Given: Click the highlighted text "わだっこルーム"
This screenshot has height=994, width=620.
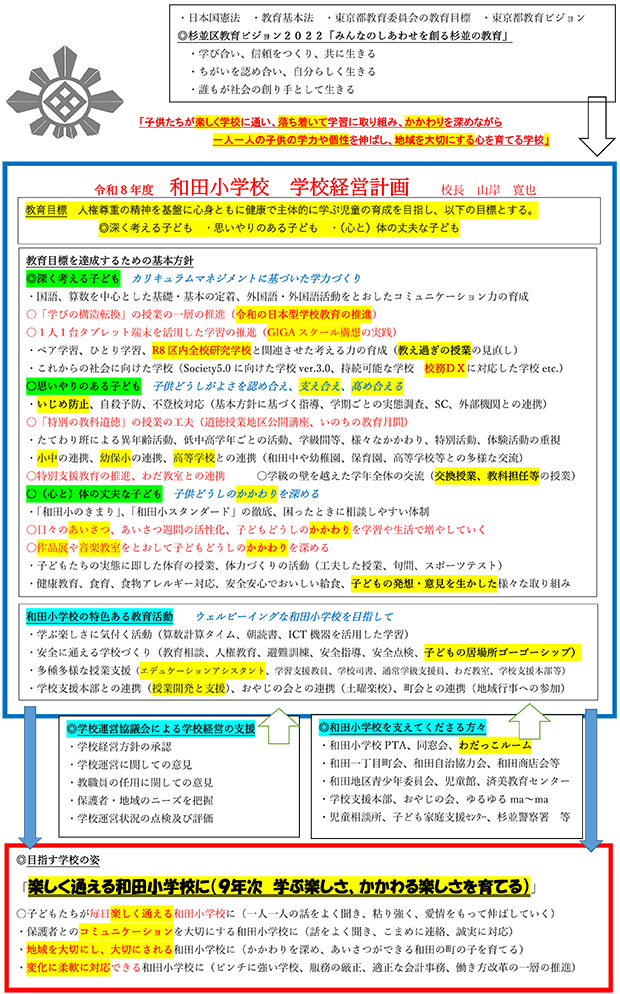Looking at the screenshot, I should 495,745.
